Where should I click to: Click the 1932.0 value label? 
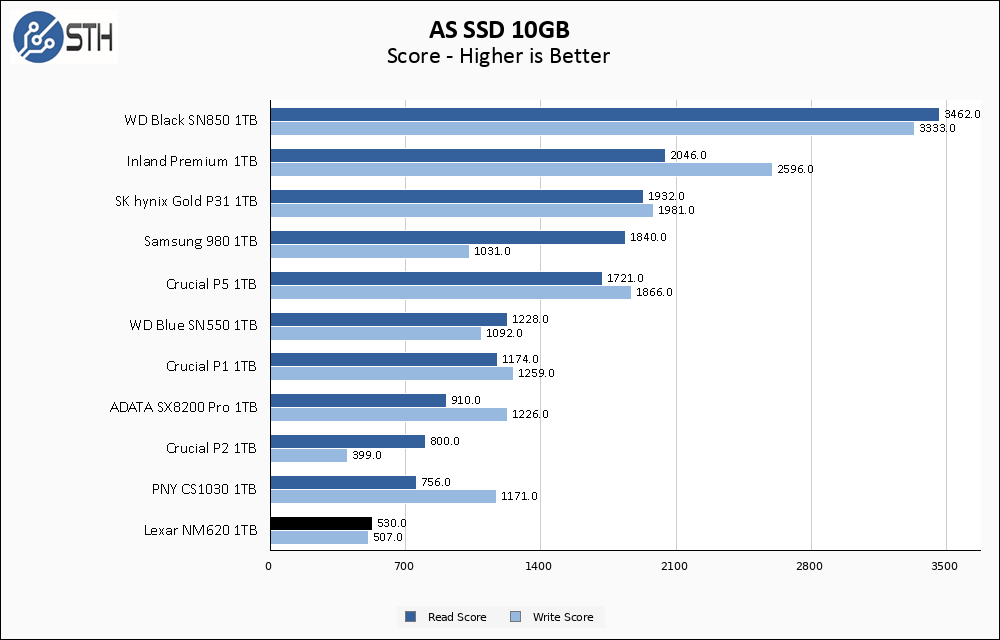(666, 196)
